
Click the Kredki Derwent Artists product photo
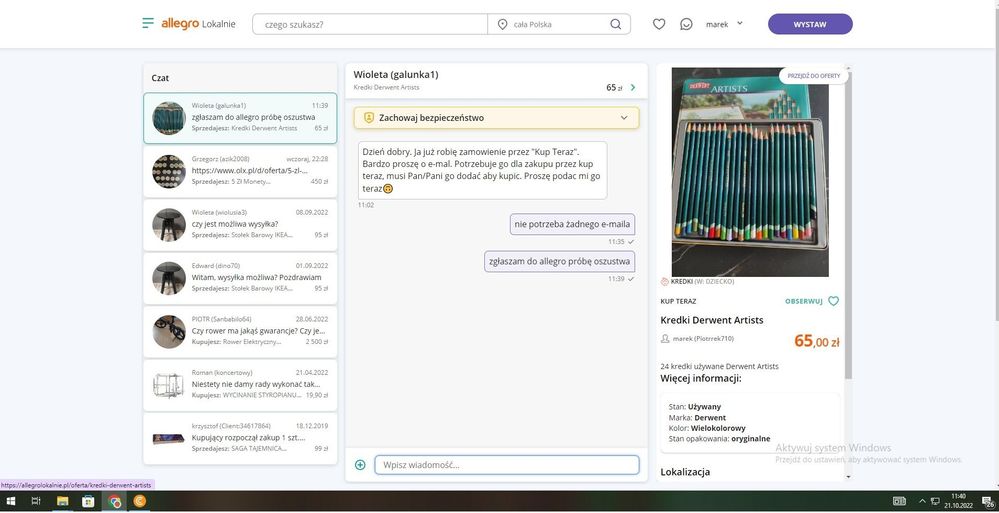click(x=750, y=172)
